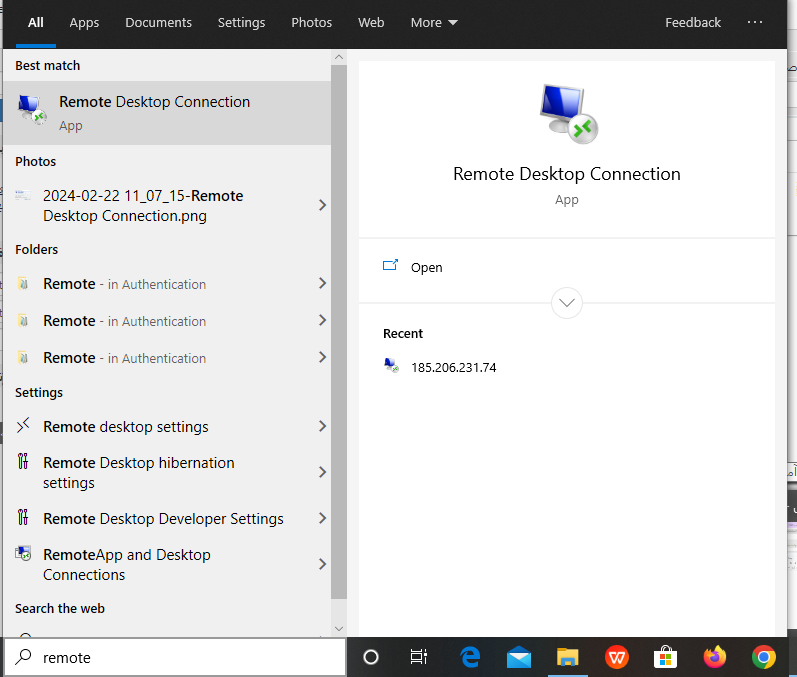The height and width of the screenshot is (677, 797).
Task: Open Remote Desktop hibernation settings result
Action: 167,472
